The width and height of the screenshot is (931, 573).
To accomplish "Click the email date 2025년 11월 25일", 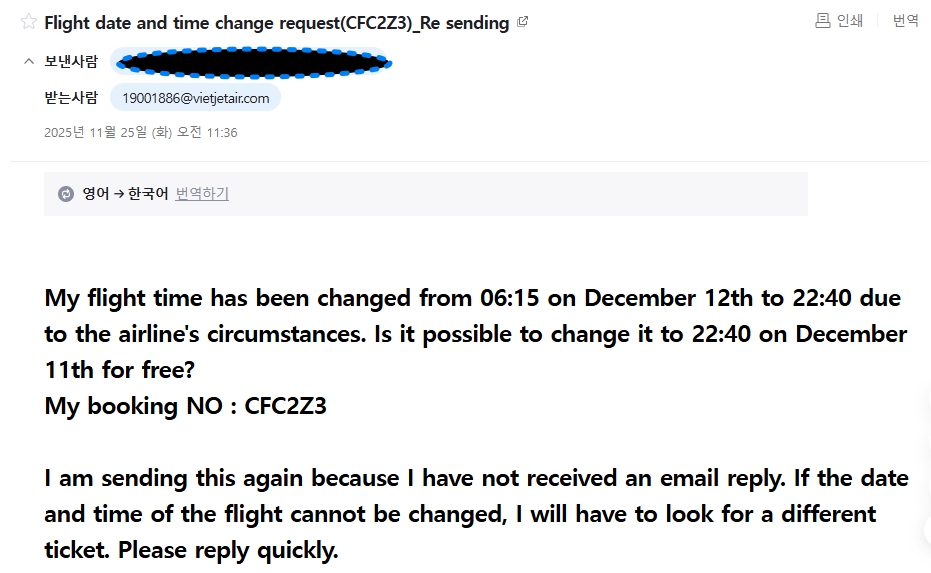I will click(140, 132).
